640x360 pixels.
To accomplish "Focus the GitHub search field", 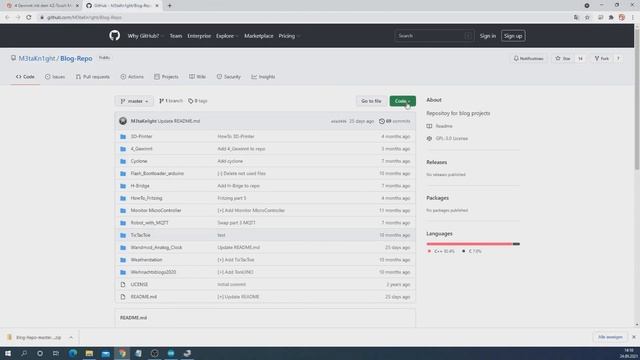I will (x=434, y=36).
